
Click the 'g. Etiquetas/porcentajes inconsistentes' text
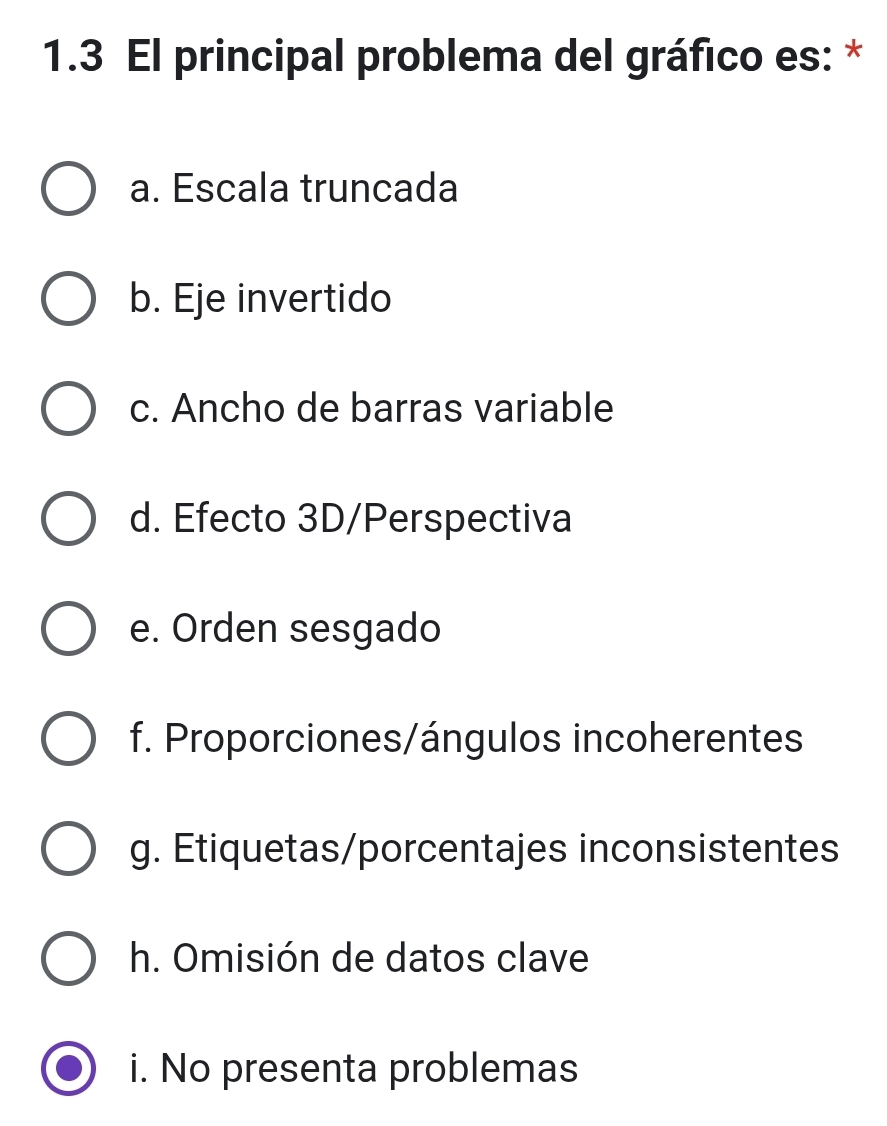pos(484,849)
